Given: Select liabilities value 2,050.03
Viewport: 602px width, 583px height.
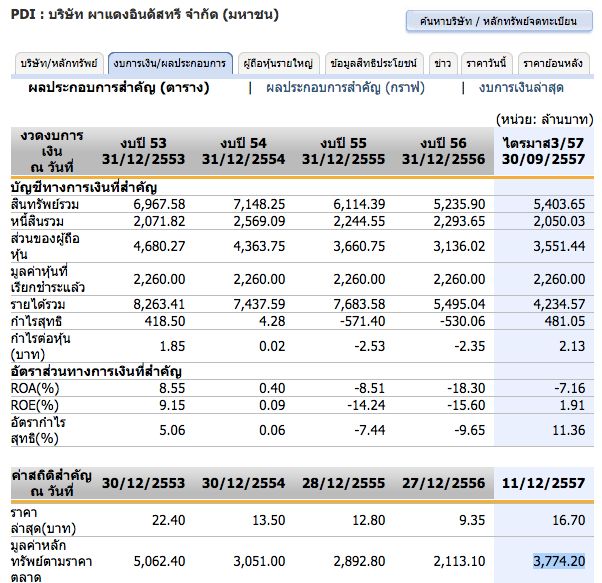Looking at the screenshot, I should click(559, 221).
